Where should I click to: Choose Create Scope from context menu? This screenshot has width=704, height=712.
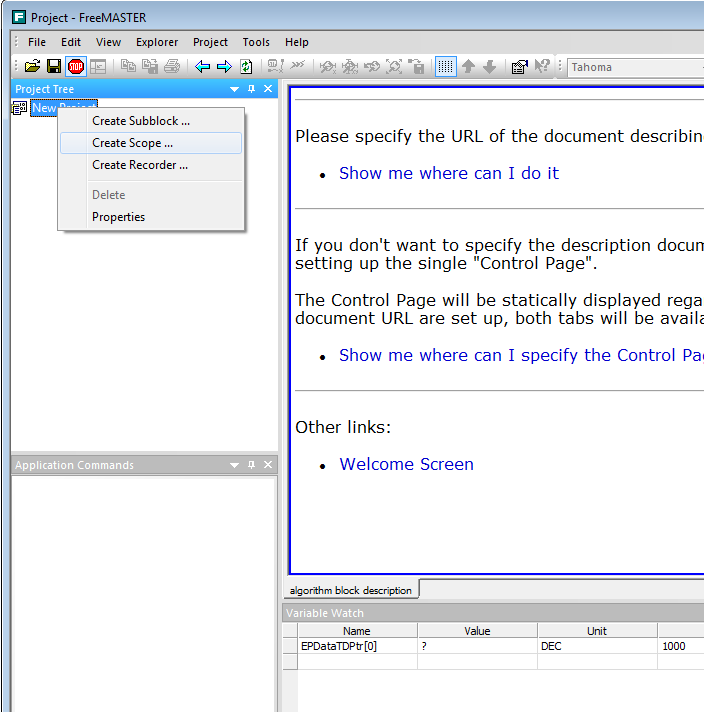(151, 143)
